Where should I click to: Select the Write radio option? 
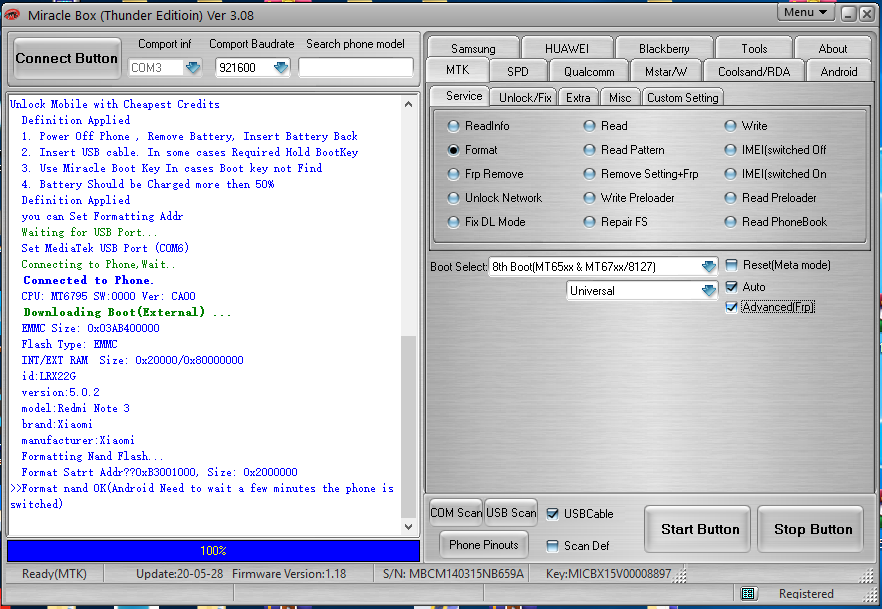(730, 126)
